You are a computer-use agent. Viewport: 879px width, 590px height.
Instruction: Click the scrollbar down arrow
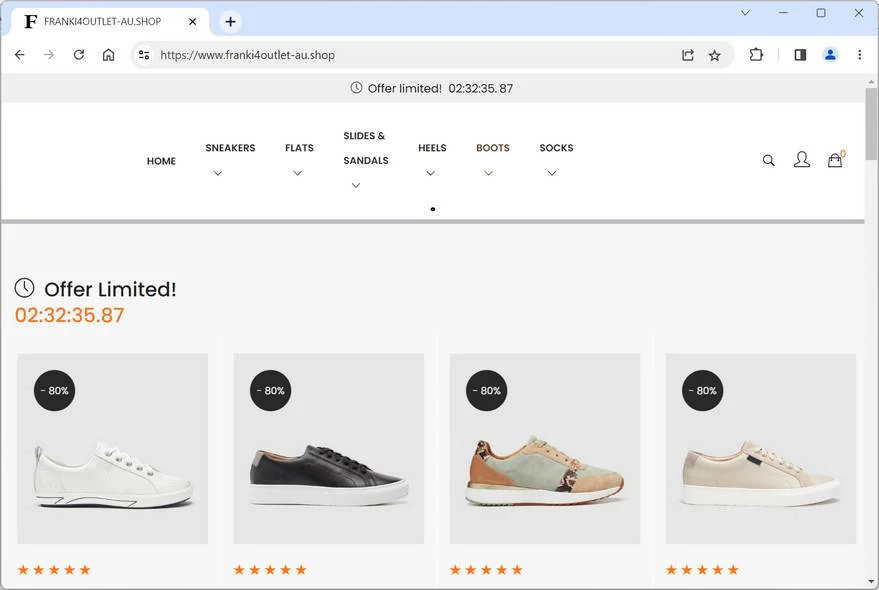[x=871, y=582]
